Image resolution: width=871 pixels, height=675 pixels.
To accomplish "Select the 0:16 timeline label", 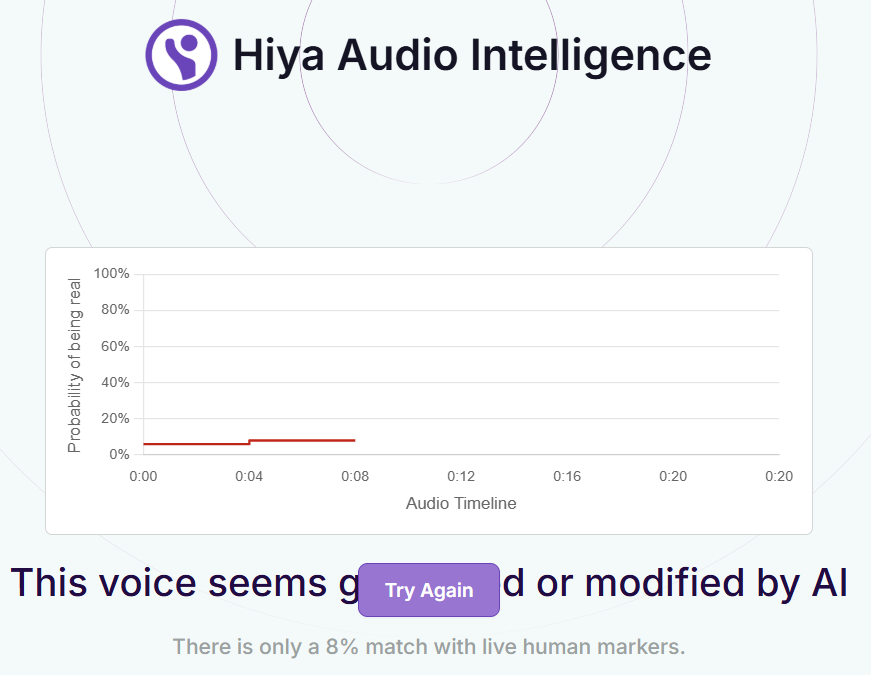I will 567,476.
